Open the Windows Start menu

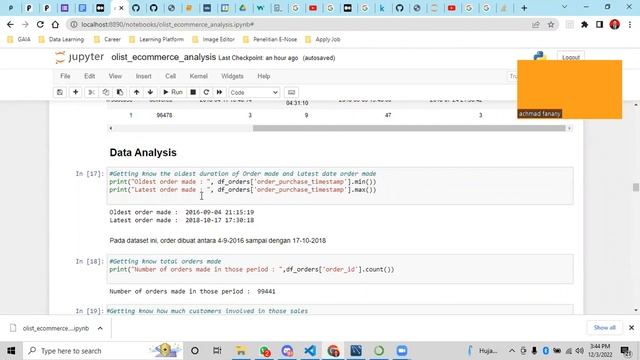pos(11,351)
